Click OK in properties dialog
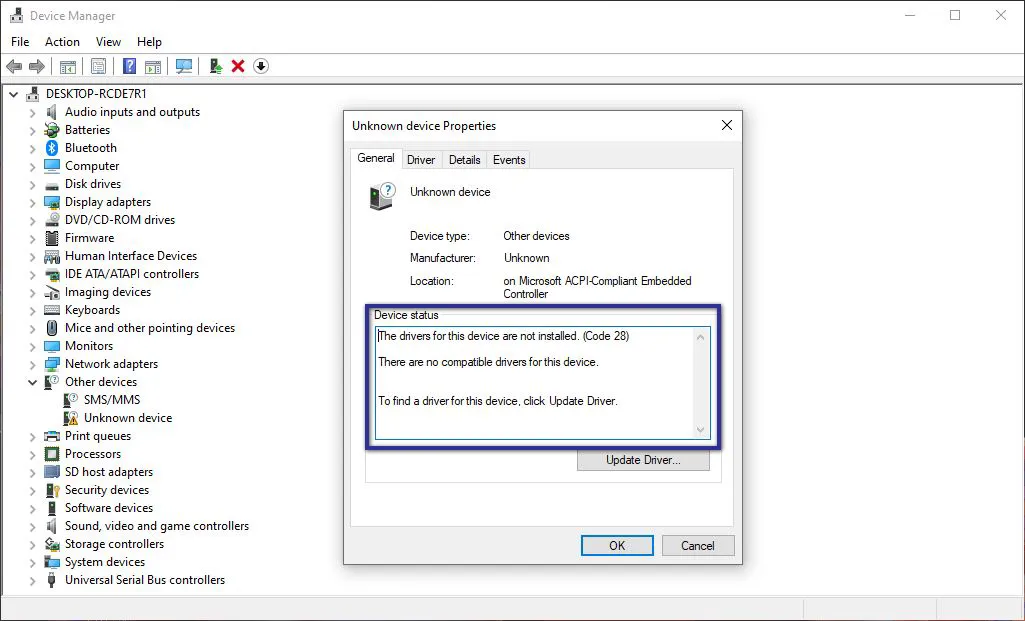The width and height of the screenshot is (1025, 621). [617, 546]
